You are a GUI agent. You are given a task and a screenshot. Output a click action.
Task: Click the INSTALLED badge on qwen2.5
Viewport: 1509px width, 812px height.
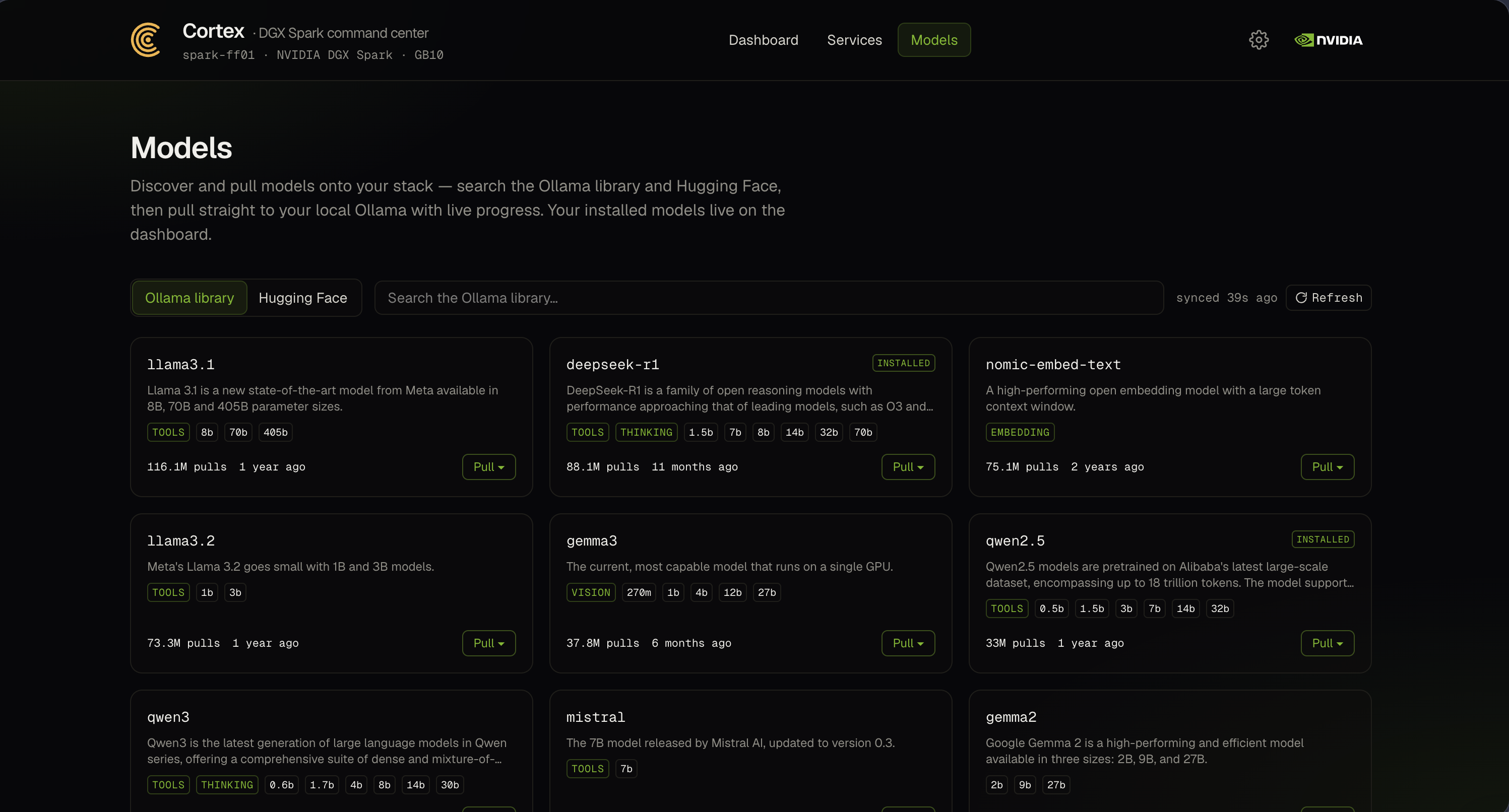1323,539
